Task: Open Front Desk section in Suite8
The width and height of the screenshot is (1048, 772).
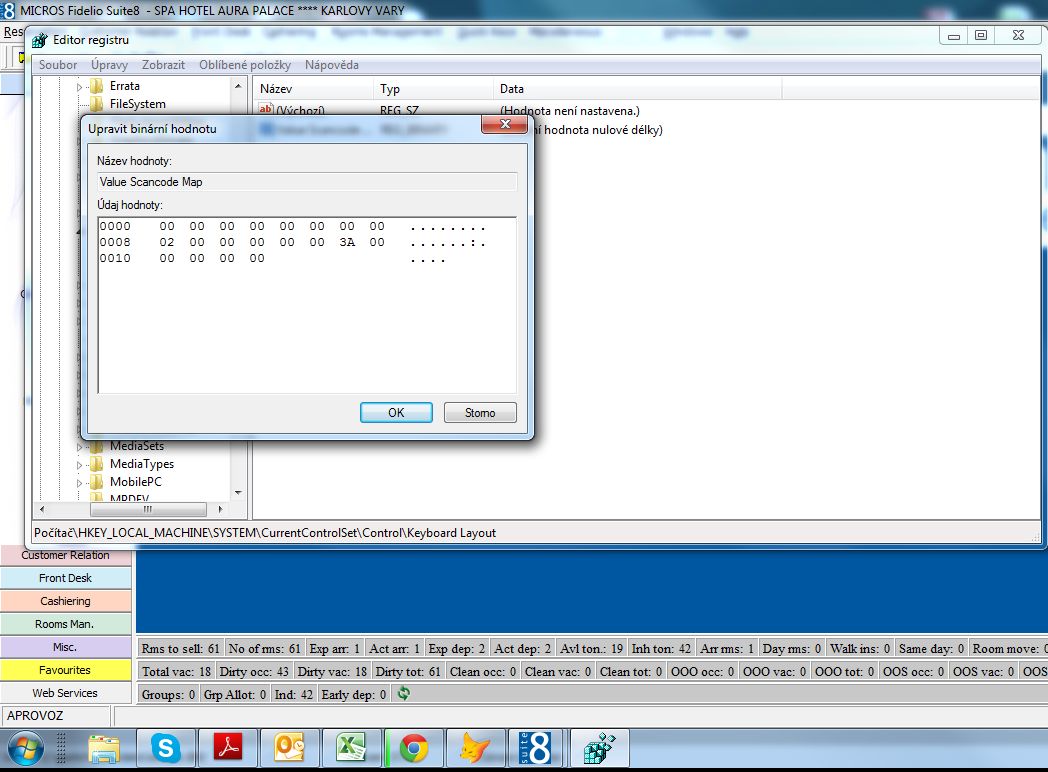Action: tap(66, 578)
